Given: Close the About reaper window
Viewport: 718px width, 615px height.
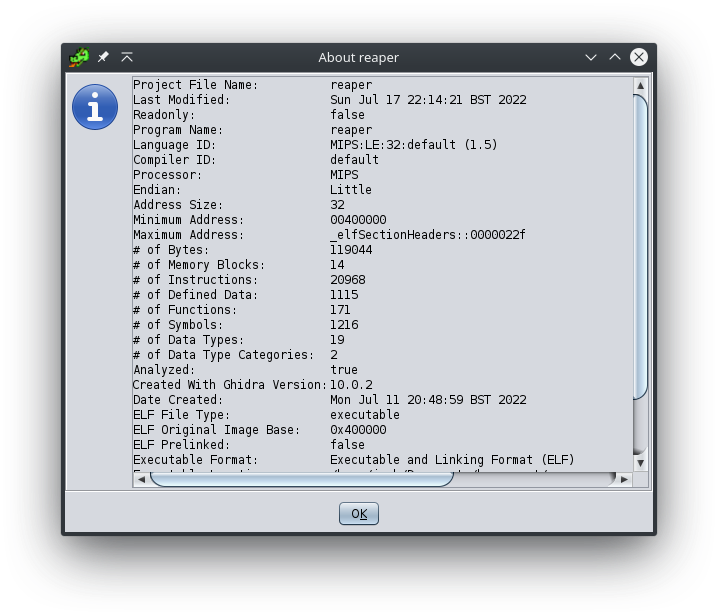Looking at the screenshot, I should tap(639, 57).
